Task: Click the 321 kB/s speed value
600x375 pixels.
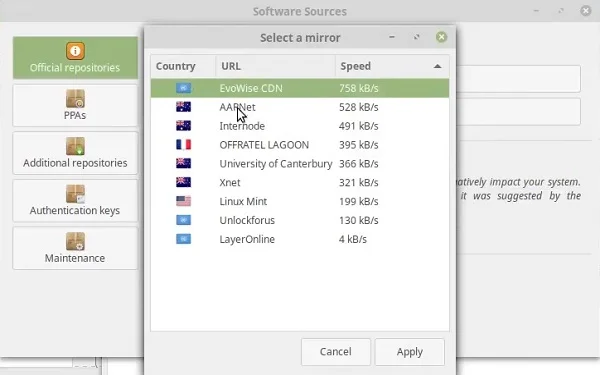Action: pyautogui.click(x=359, y=183)
